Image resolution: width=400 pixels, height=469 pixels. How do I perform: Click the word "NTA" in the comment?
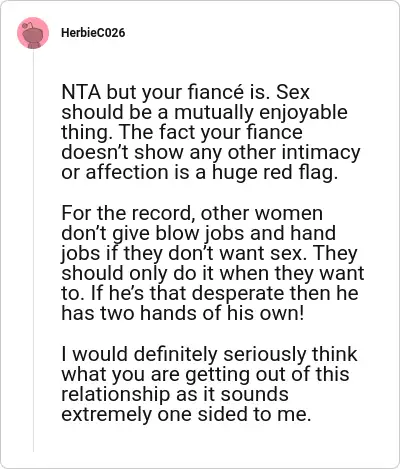click(81, 92)
